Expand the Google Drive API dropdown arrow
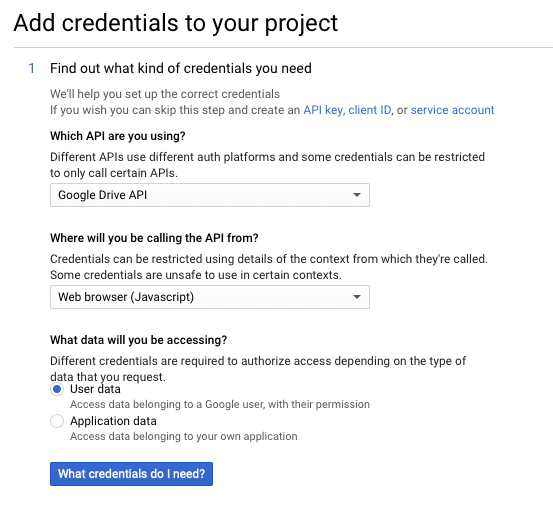 357,195
